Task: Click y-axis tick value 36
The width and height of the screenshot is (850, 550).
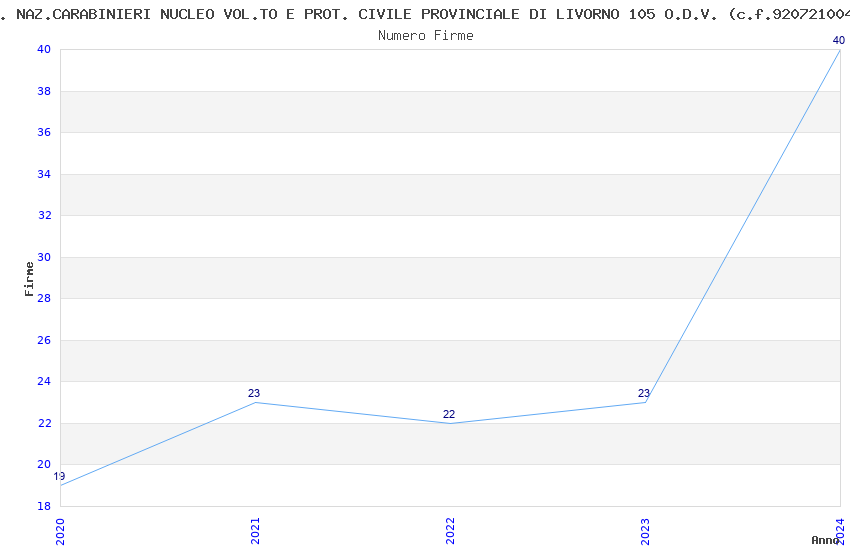Action: tap(44, 132)
